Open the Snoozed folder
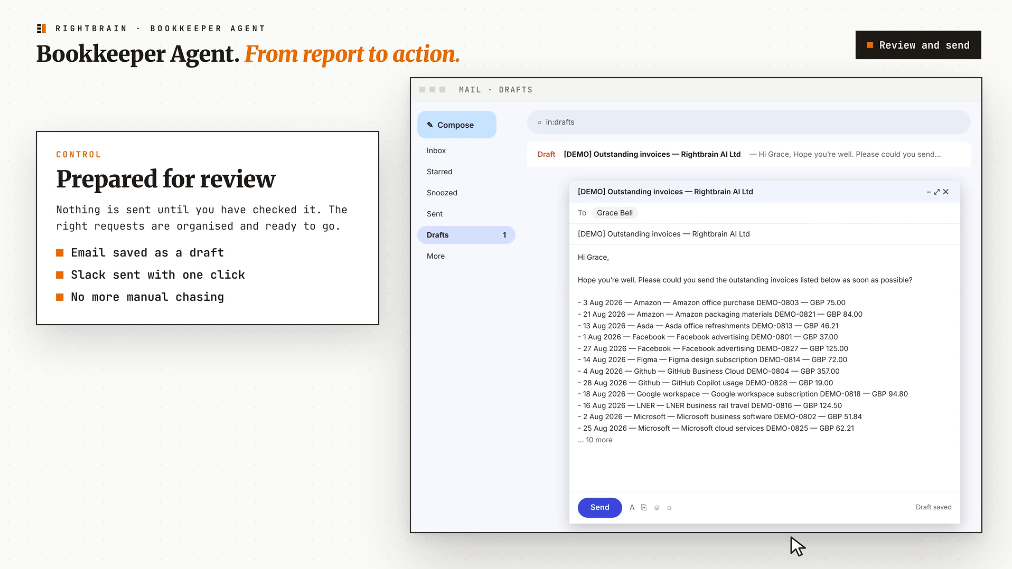1012x569 pixels. [x=441, y=193]
